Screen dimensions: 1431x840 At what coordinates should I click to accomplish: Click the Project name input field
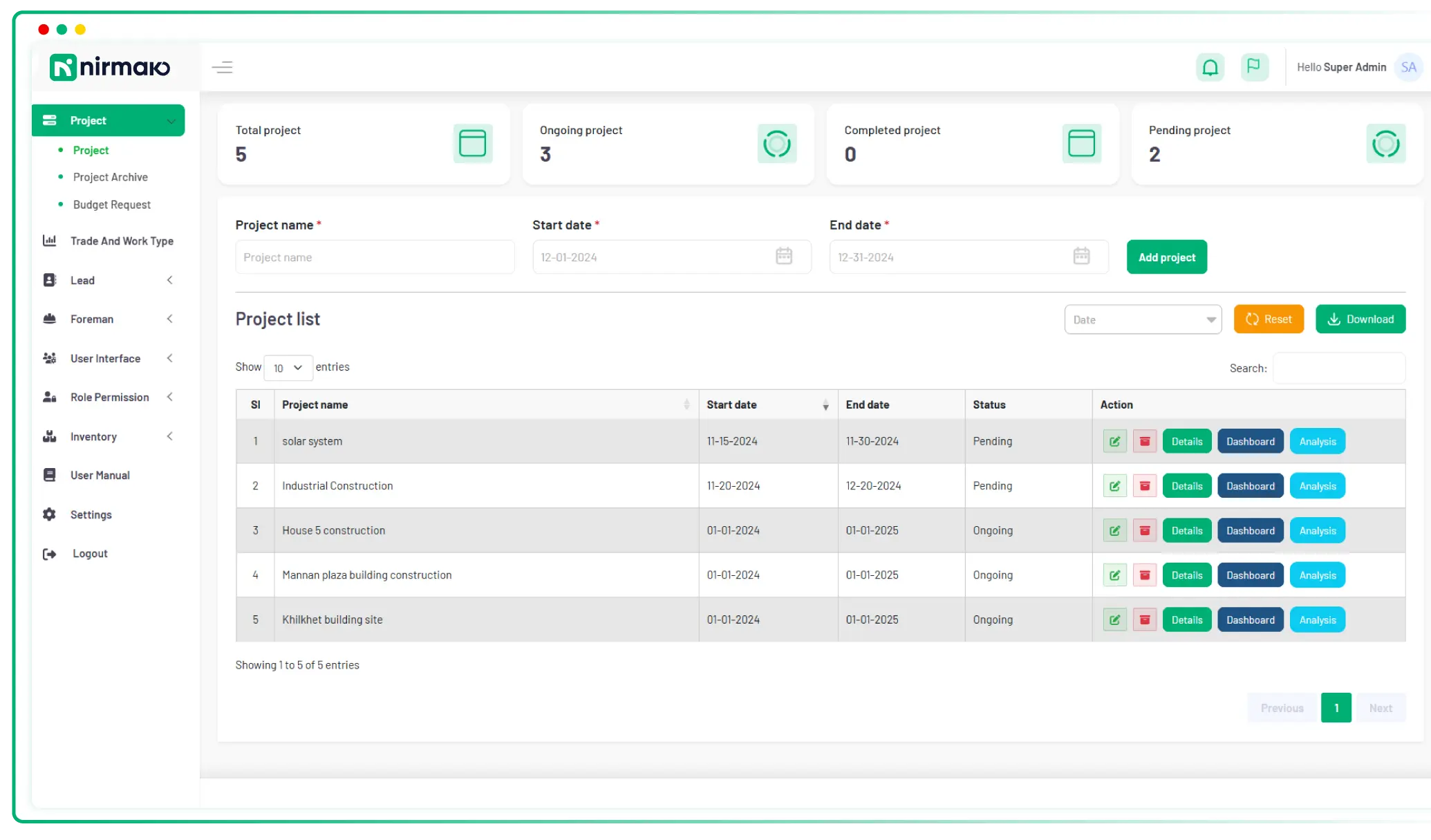pyautogui.click(x=375, y=257)
